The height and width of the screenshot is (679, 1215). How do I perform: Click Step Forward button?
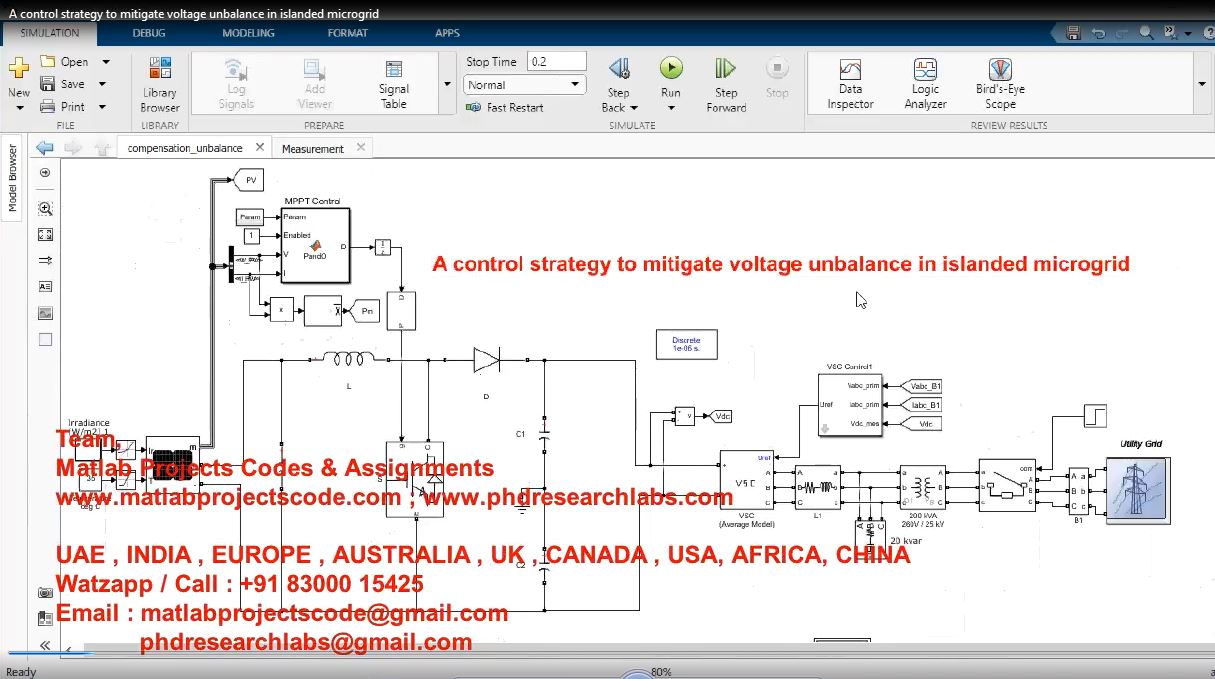pyautogui.click(x=726, y=84)
